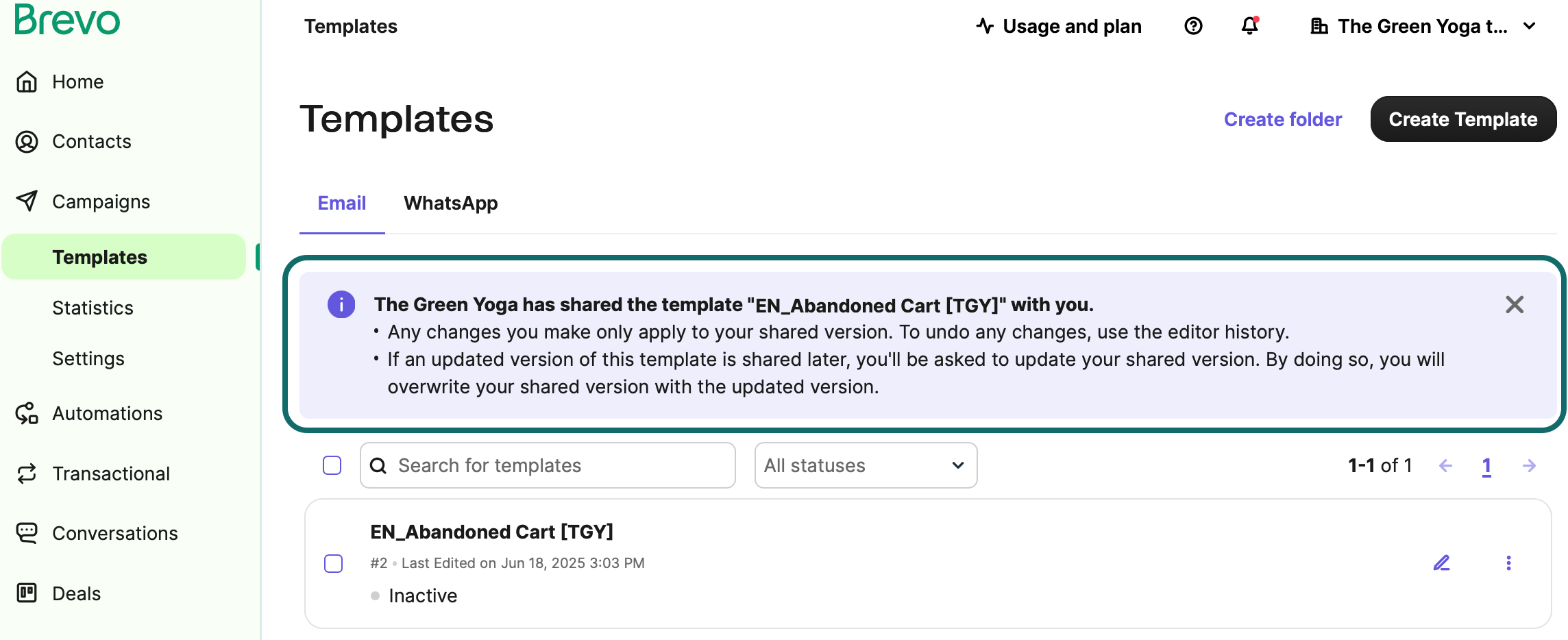Check the EN_Abandoned Cart [TGY] checkbox
Viewport: 1568px width, 640px height.
click(x=334, y=563)
